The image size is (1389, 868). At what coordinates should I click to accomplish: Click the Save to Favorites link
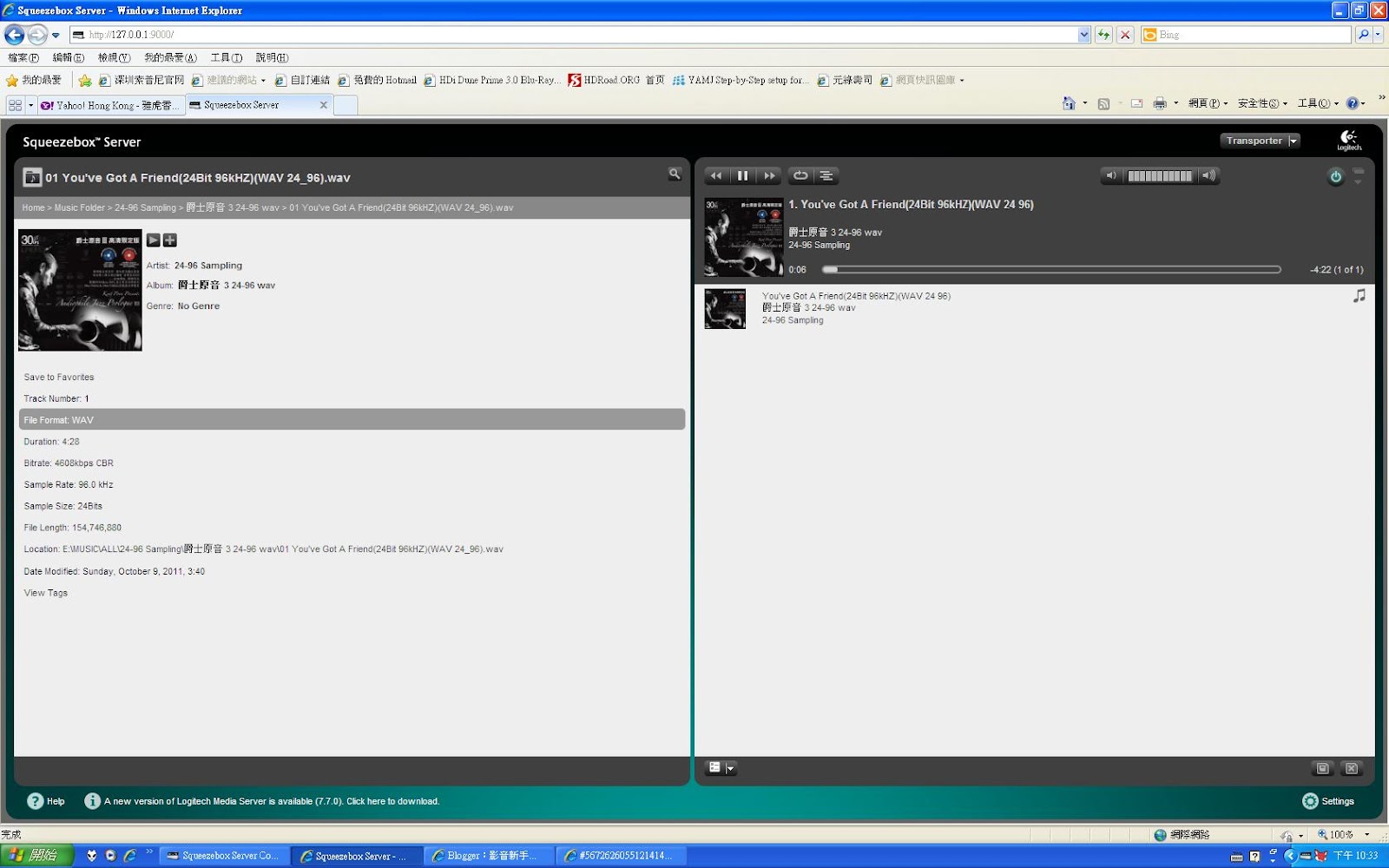tap(59, 378)
